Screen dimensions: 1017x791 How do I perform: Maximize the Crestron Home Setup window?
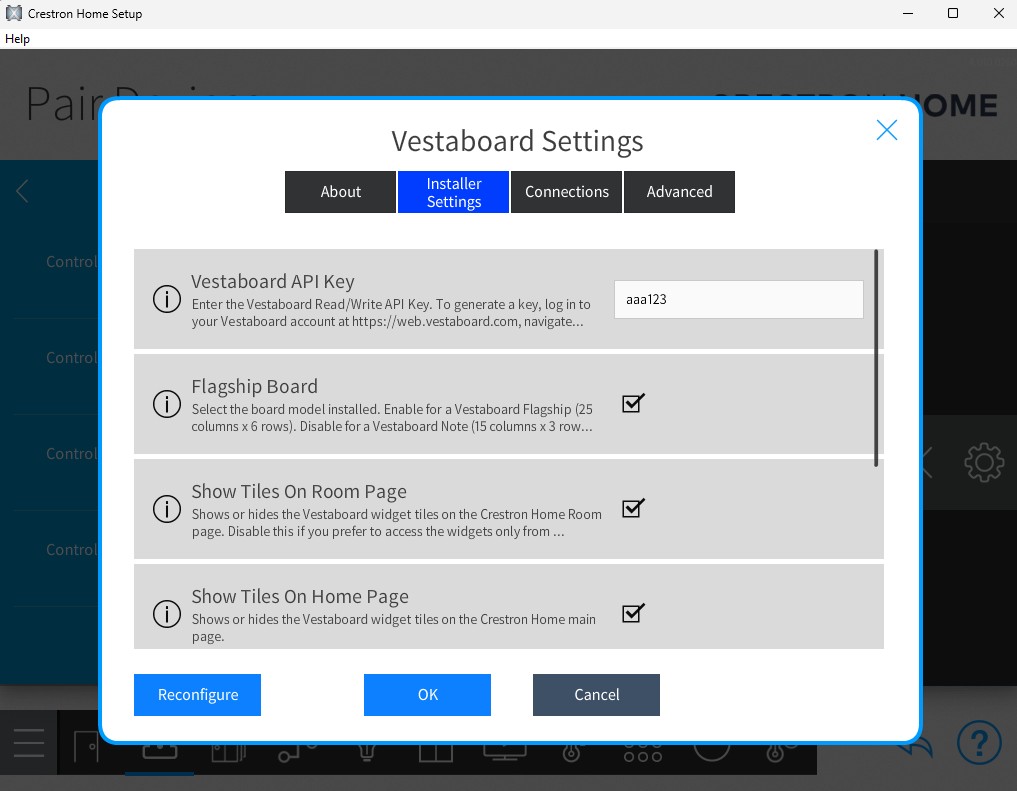953,13
